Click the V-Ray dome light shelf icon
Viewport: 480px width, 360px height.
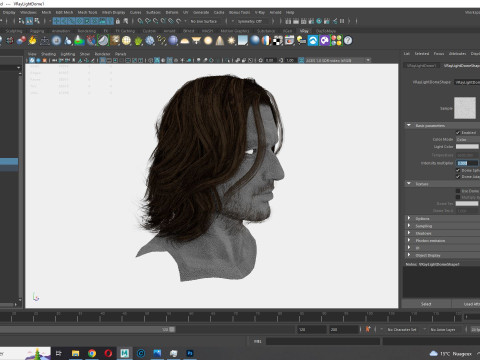click(184, 41)
